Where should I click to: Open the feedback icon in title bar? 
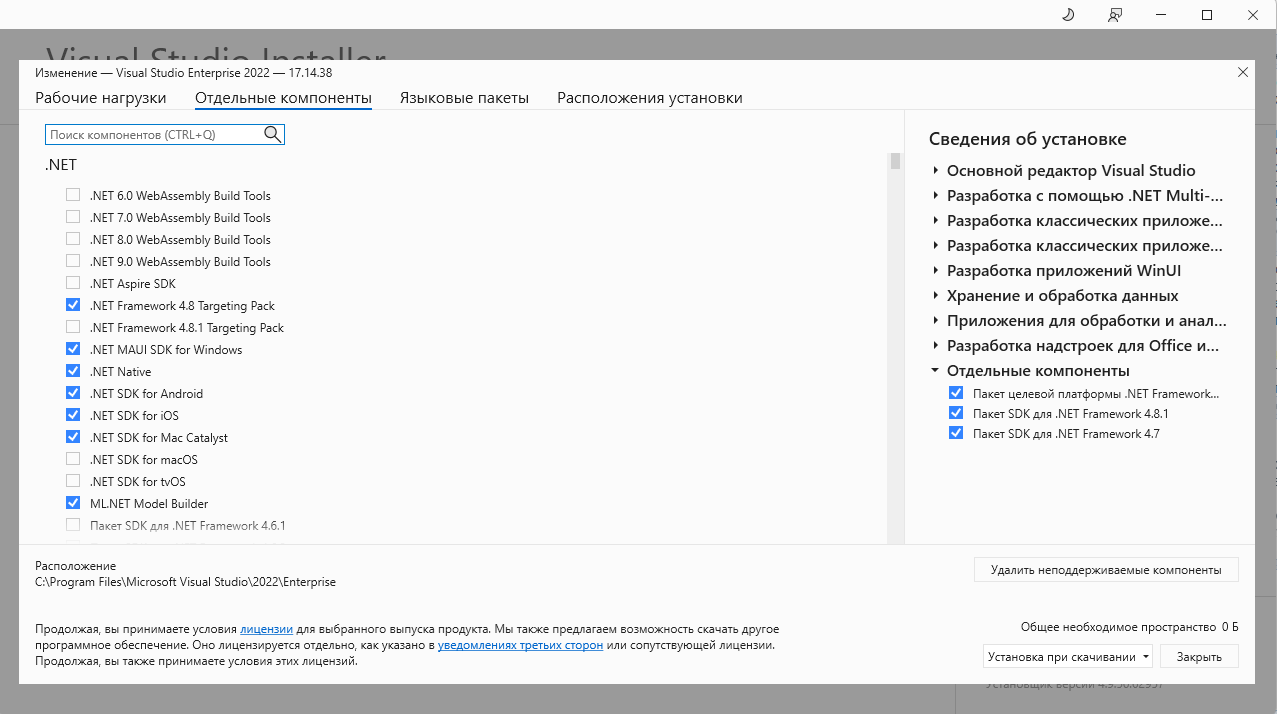pos(1115,15)
